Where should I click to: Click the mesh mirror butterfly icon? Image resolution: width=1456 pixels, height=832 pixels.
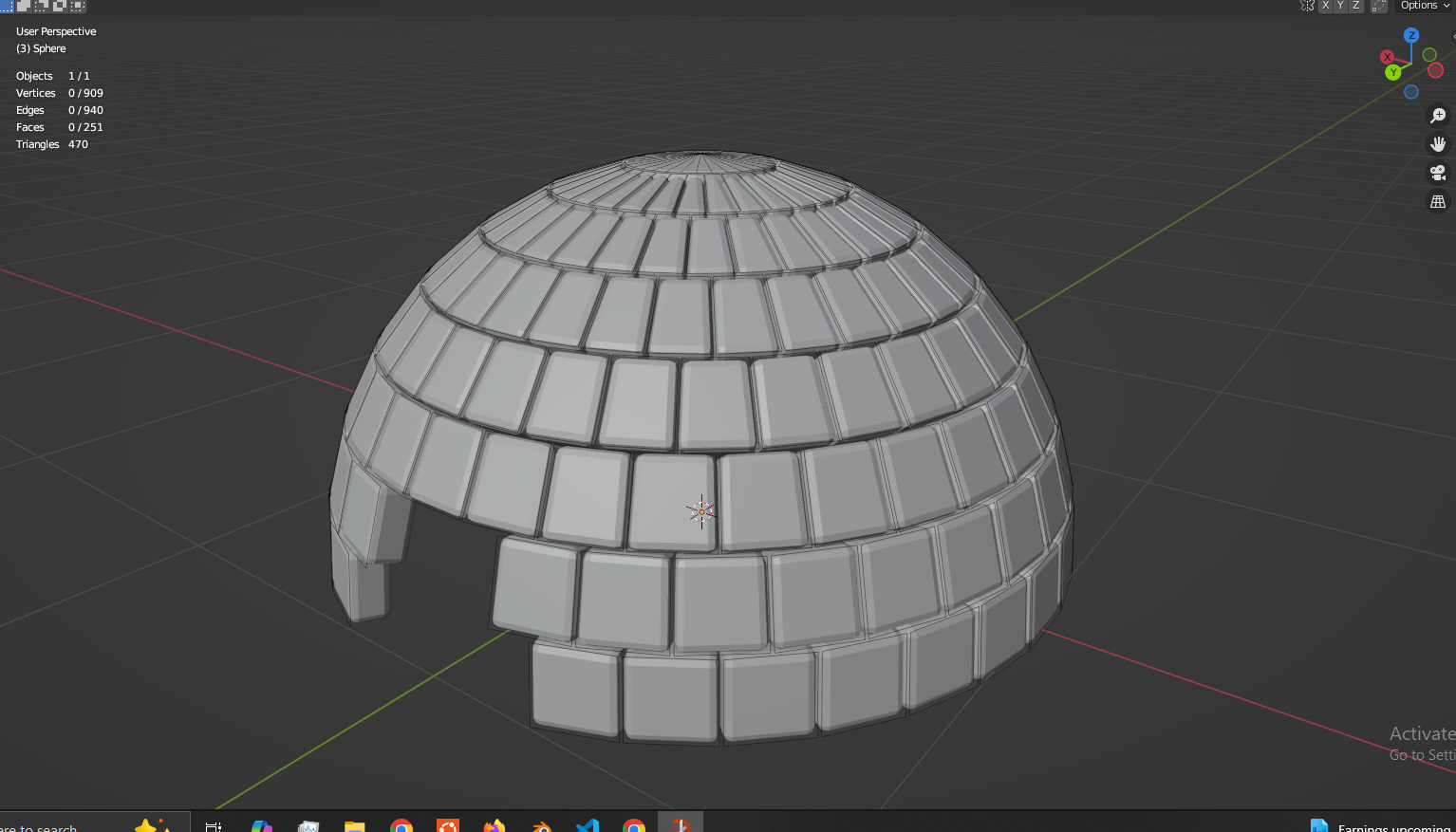(1307, 5)
